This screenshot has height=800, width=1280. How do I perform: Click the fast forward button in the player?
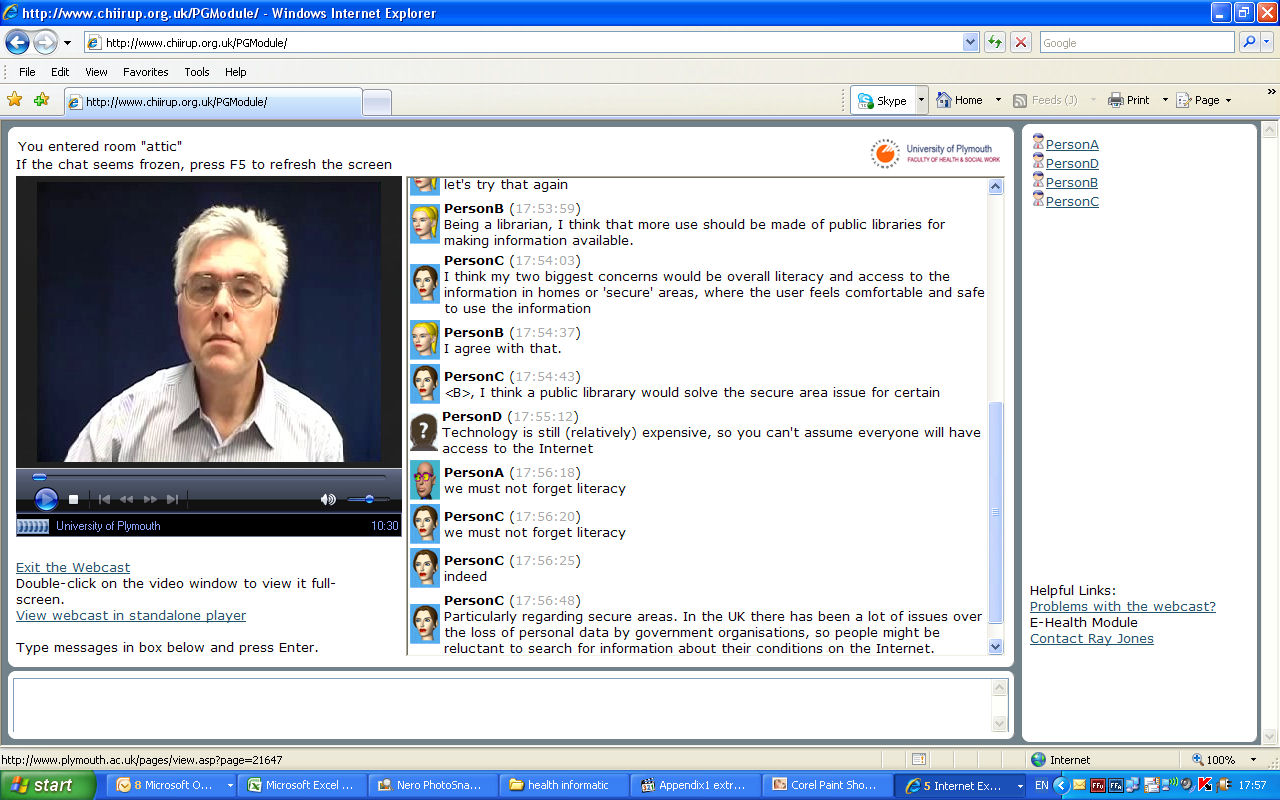tap(150, 499)
